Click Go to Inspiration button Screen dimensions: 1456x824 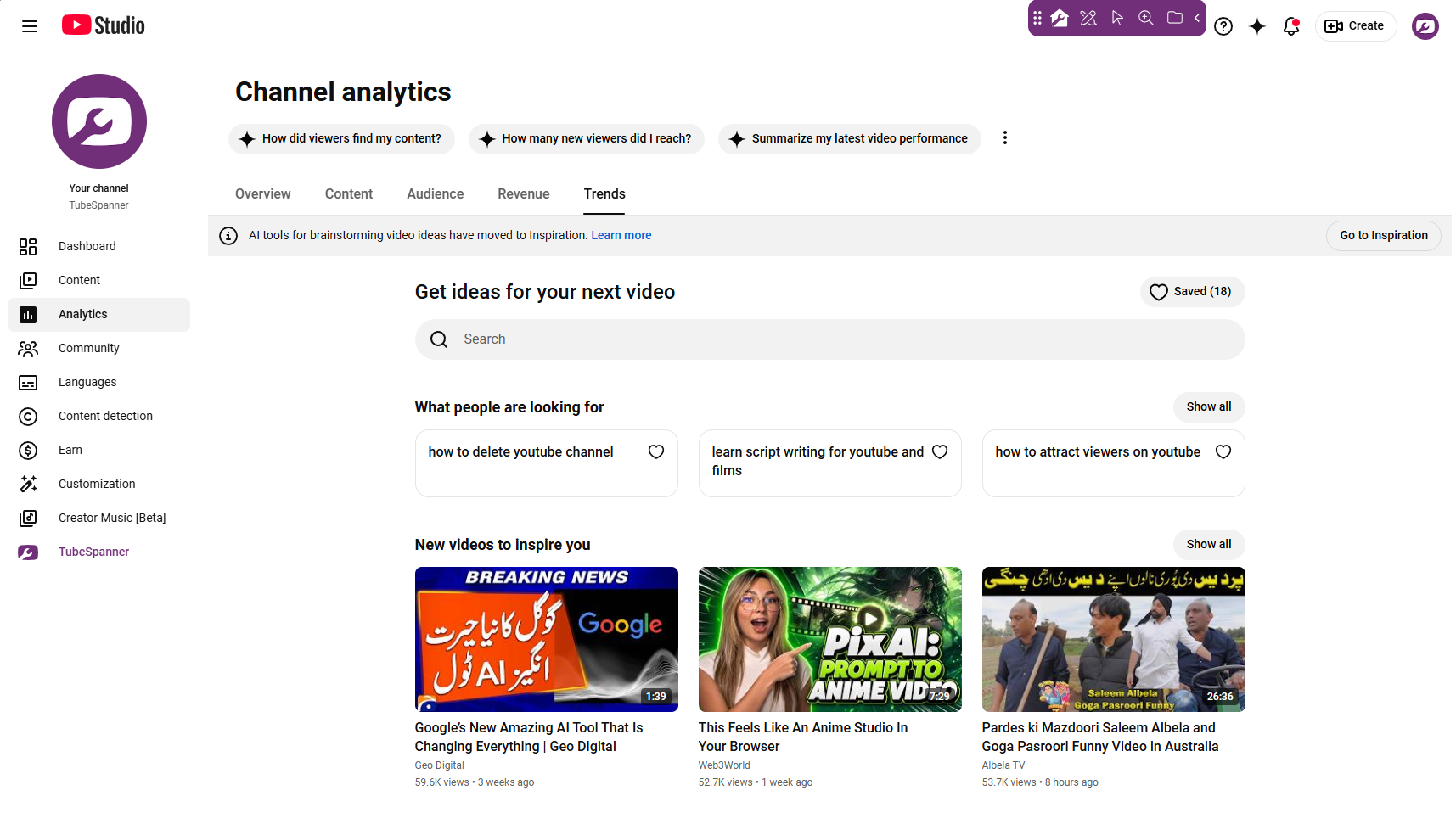click(1384, 236)
